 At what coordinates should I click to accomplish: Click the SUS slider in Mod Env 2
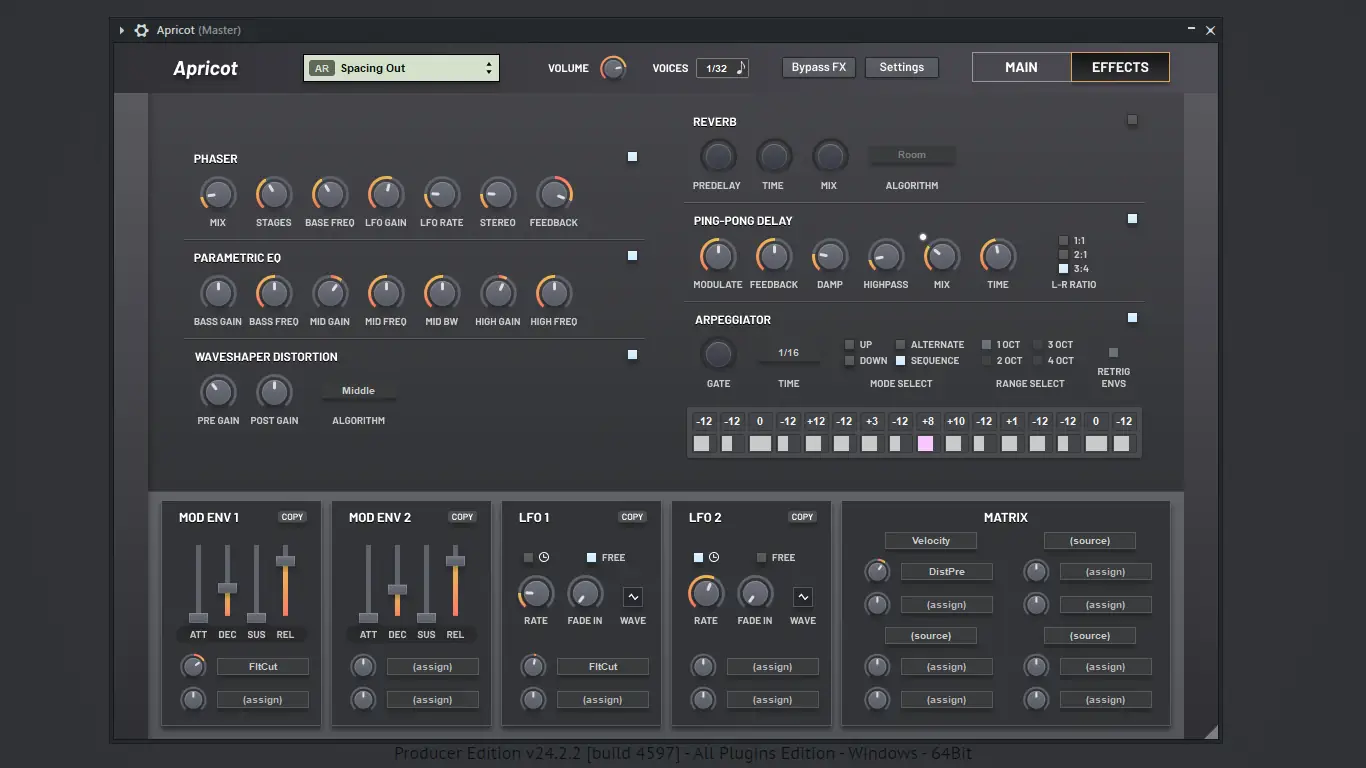click(426, 584)
